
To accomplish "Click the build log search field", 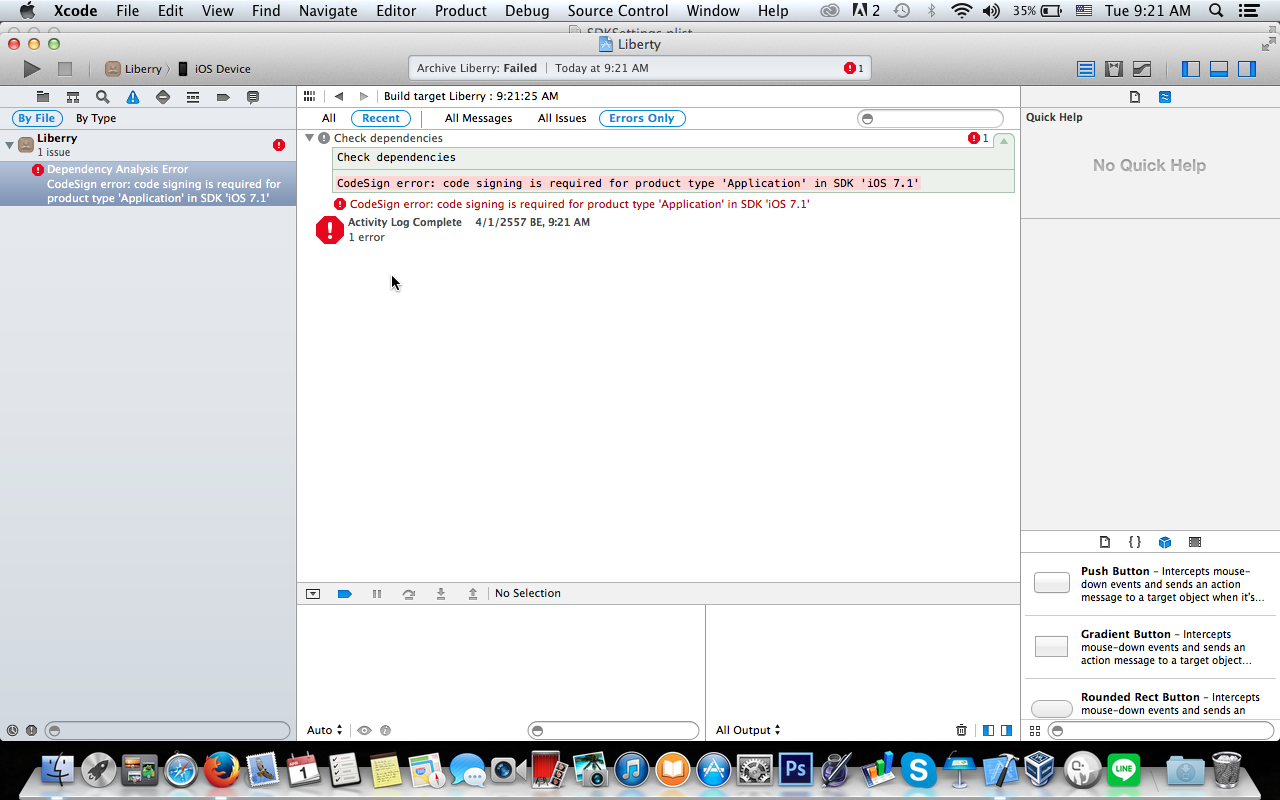I will click(930, 118).
